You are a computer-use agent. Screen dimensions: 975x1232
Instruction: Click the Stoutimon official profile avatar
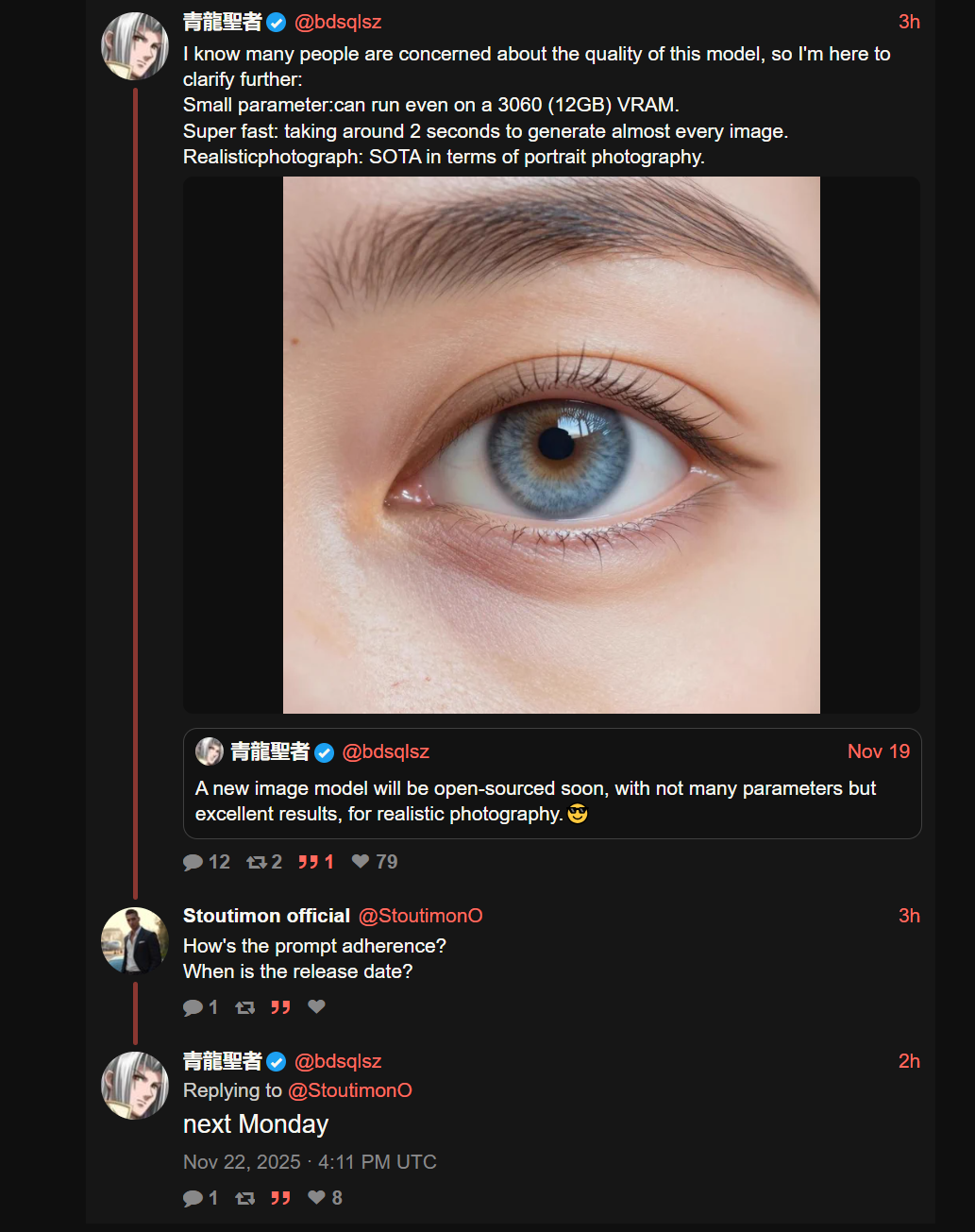(135, 940)
